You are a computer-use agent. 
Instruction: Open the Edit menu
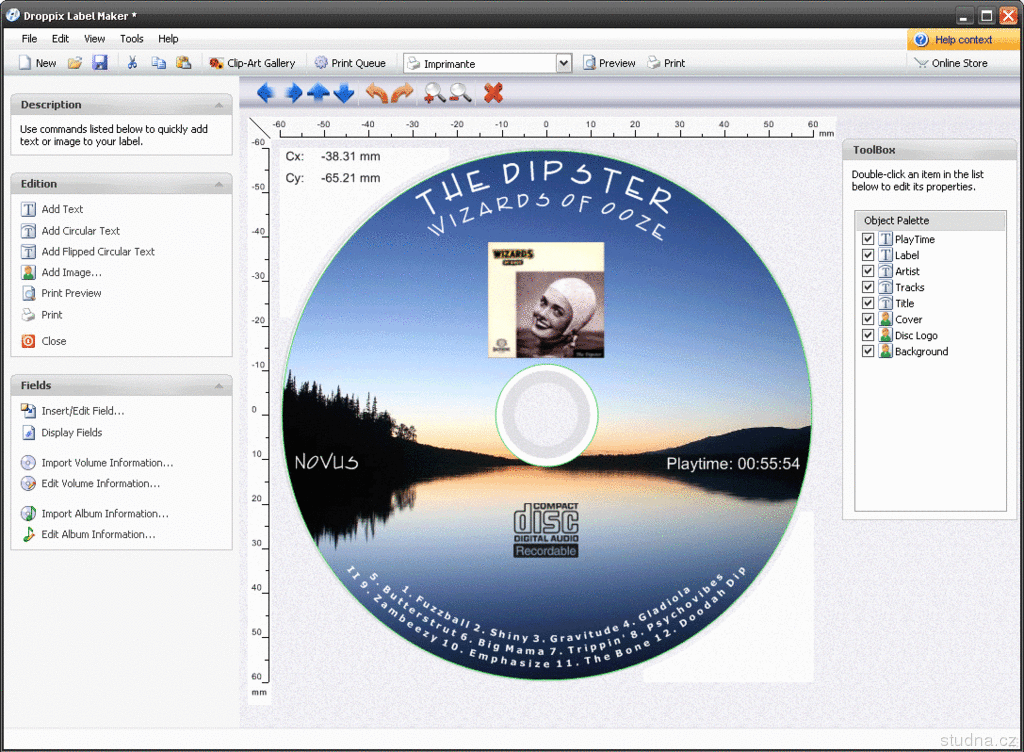tap(61, 39)
